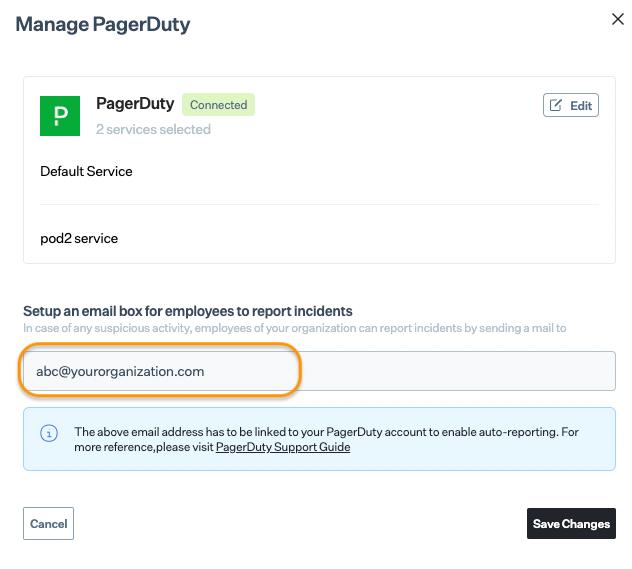Click the PagerDuty integration name

click(135, 104)
